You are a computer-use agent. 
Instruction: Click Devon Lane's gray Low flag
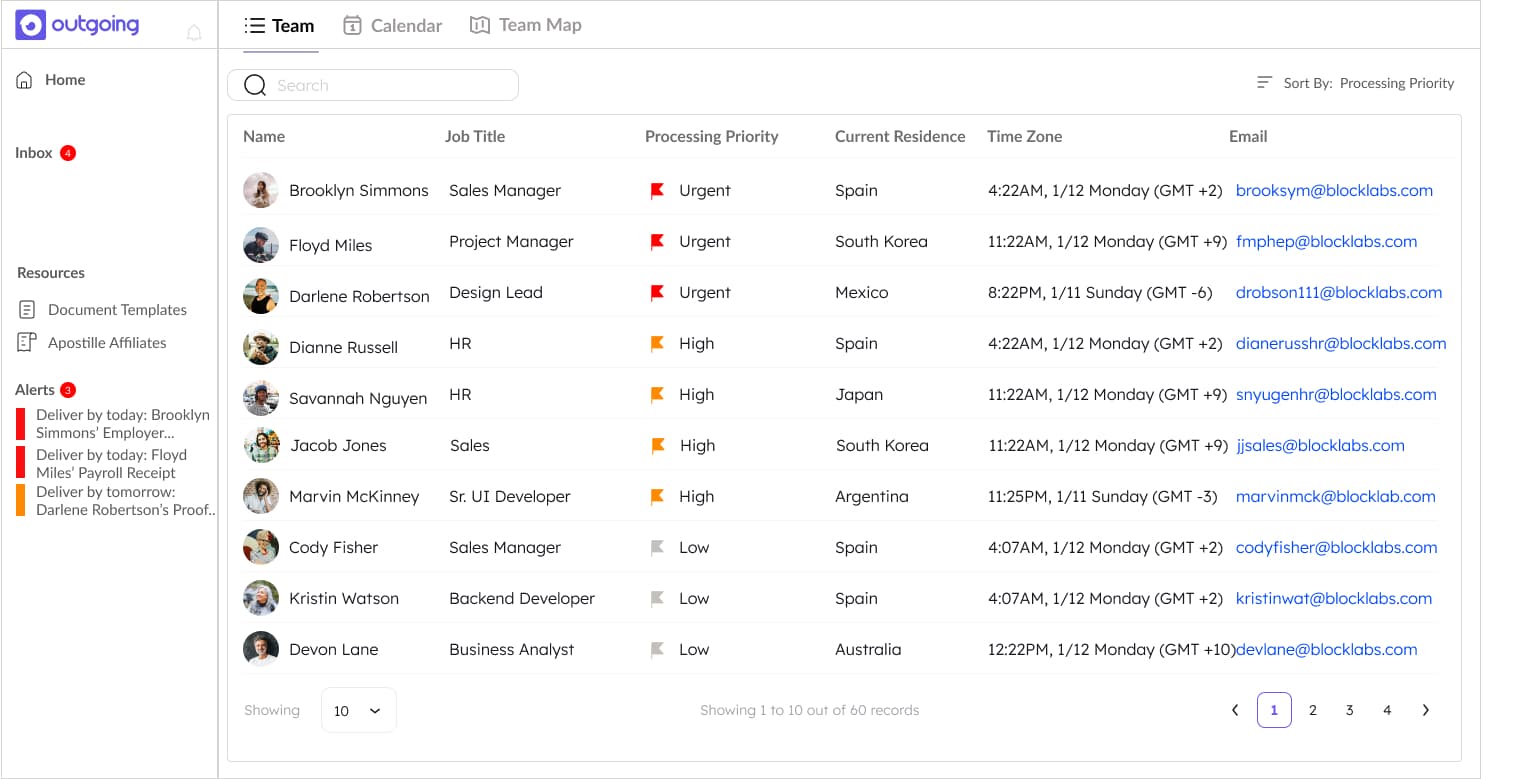click(x=657, y=650)
